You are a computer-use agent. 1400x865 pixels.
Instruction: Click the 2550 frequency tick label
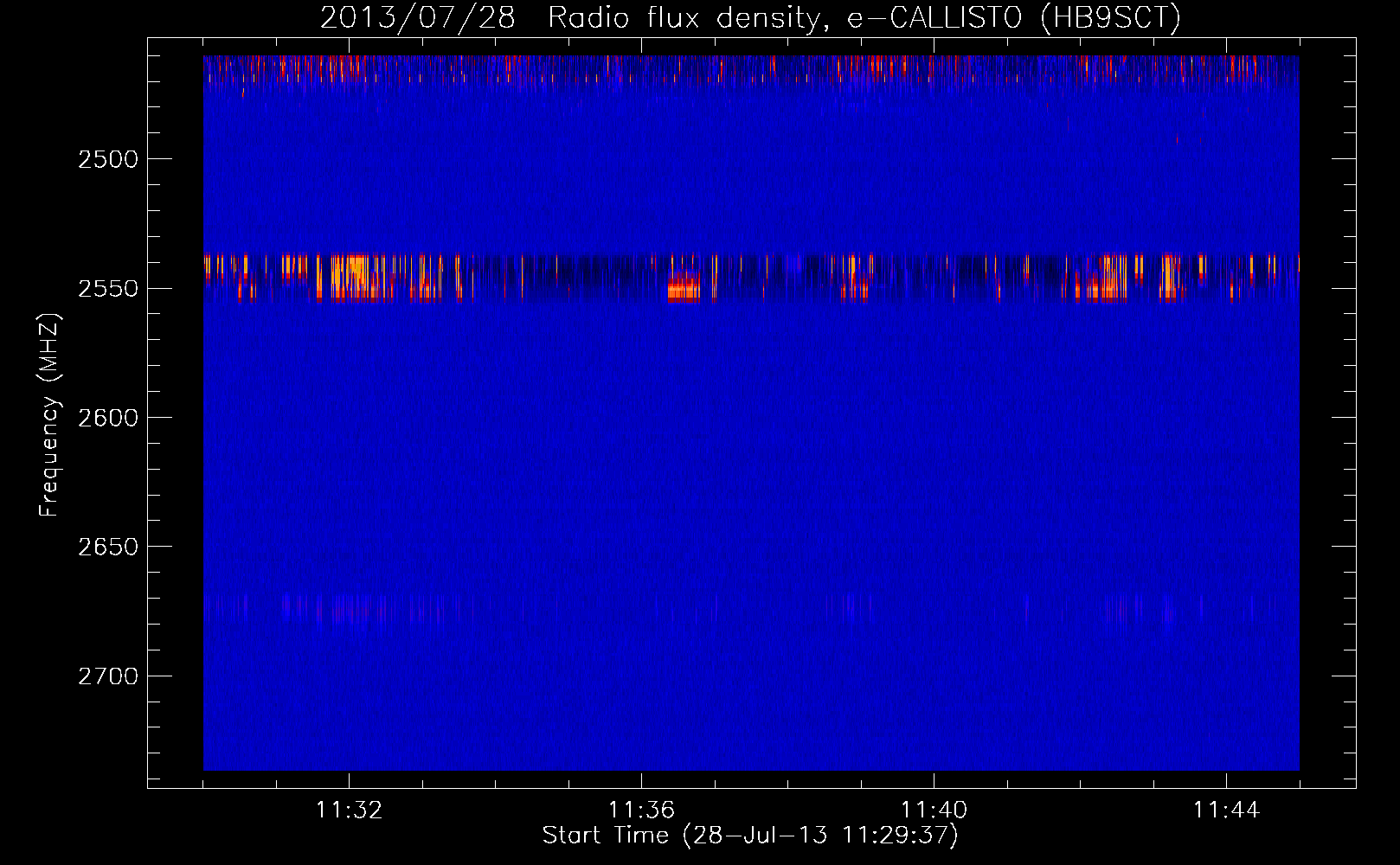(108, 289)
